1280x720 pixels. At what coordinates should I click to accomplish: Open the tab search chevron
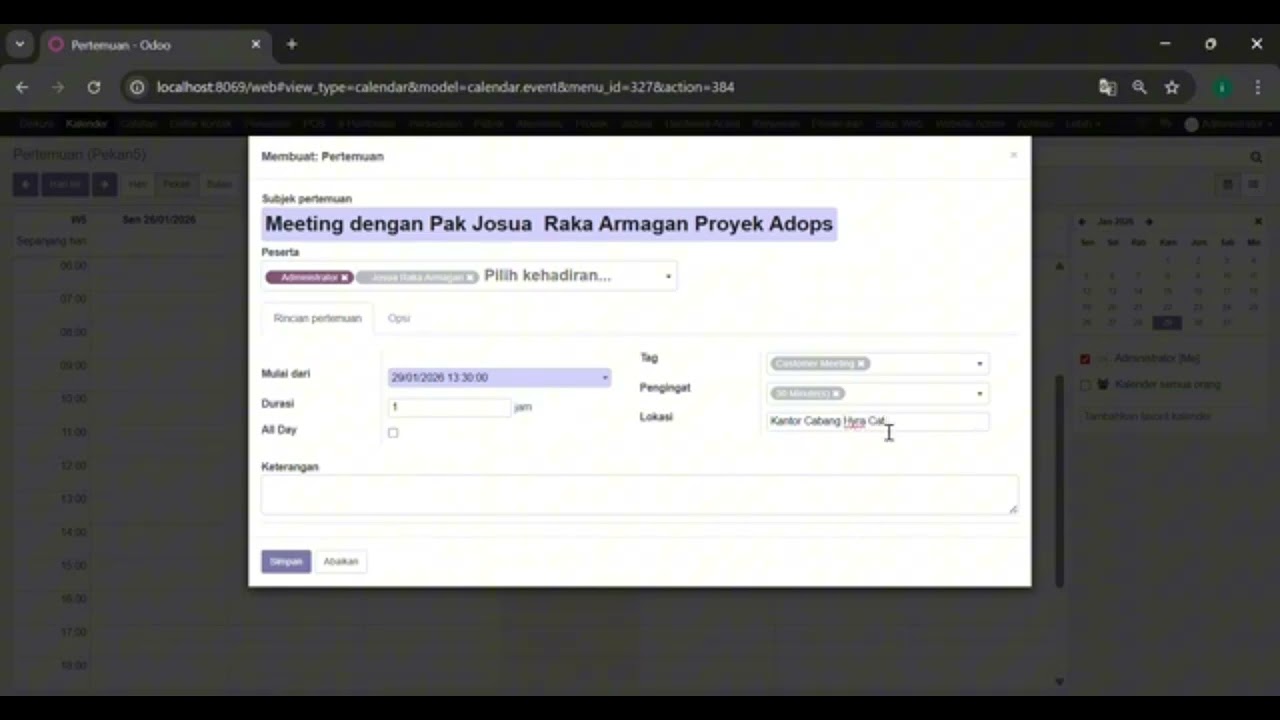point(19,44)
